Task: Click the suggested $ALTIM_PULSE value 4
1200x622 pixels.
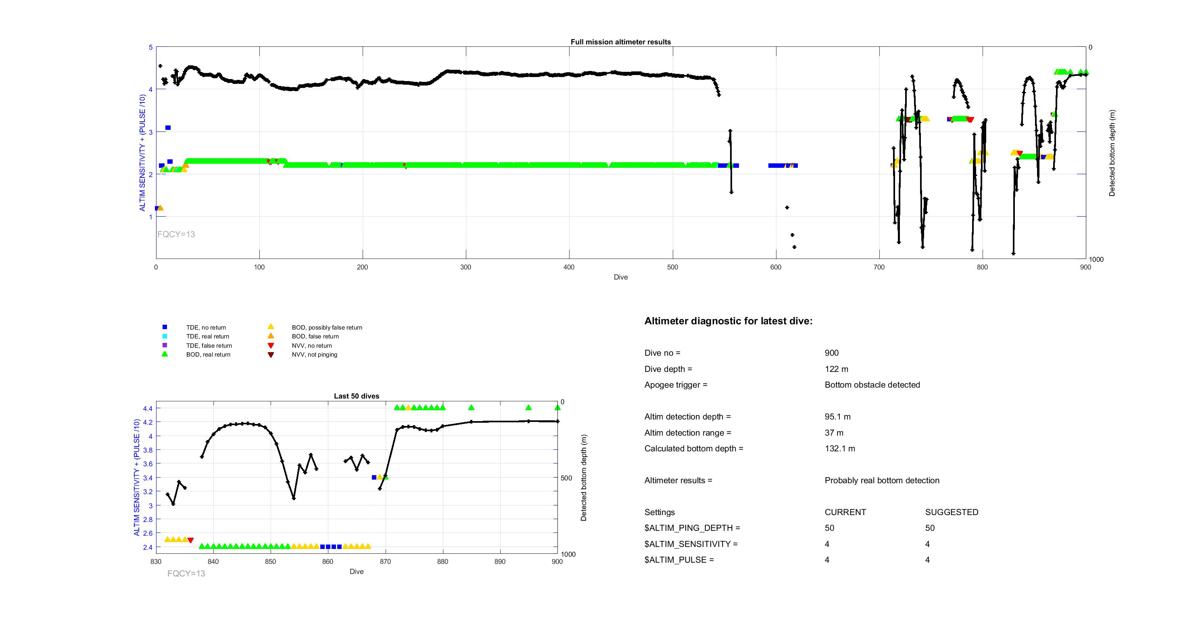Action: tap(929, 560)
